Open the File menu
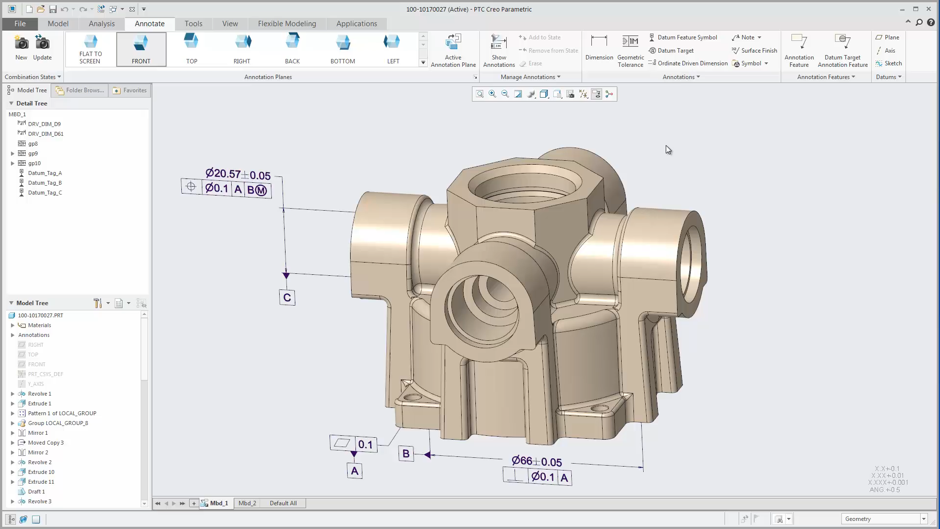940x529 pixels. pyautogui.click(x=20, y=23)
